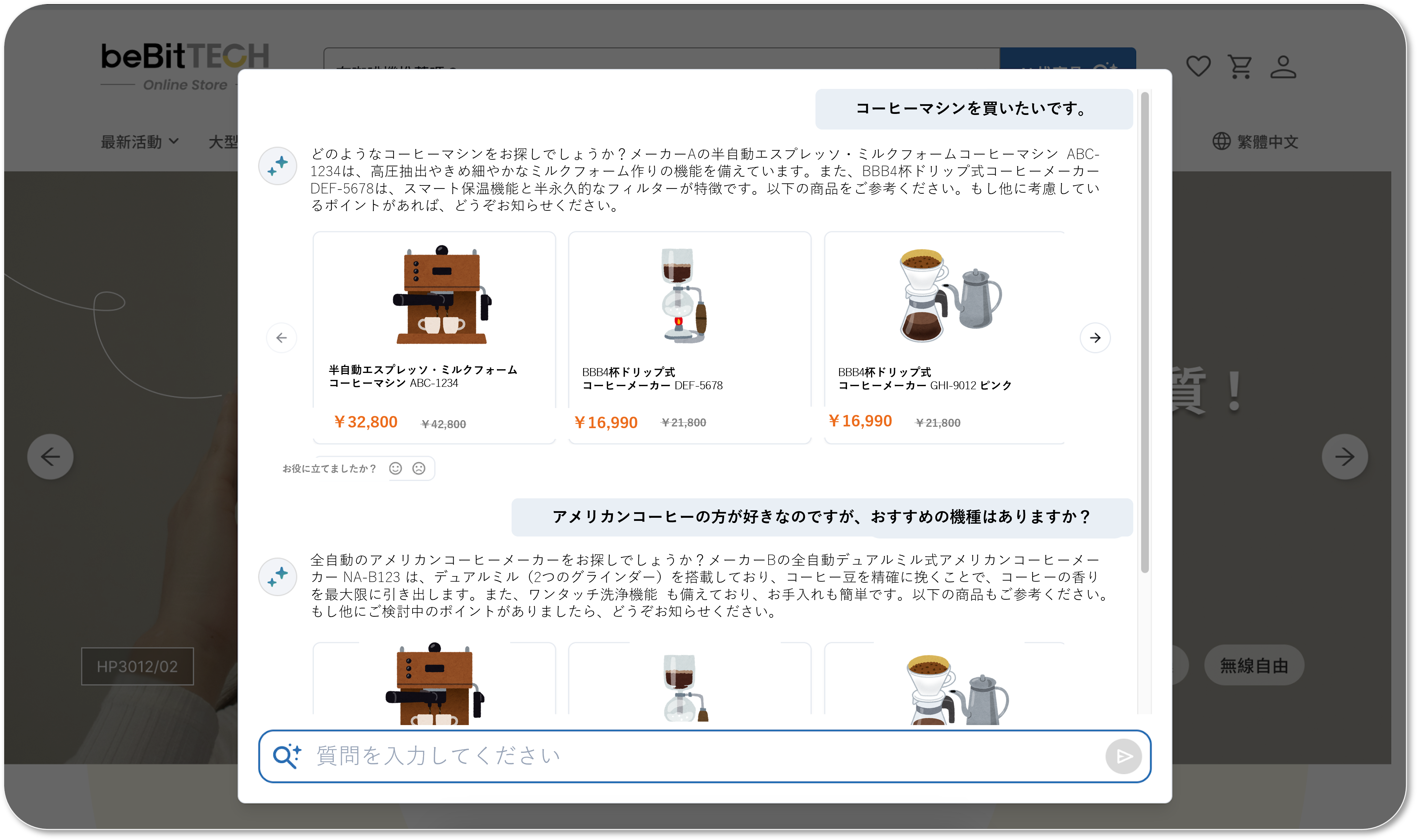
Task: Click the send message arrow icon
Action: (1123, 756)
